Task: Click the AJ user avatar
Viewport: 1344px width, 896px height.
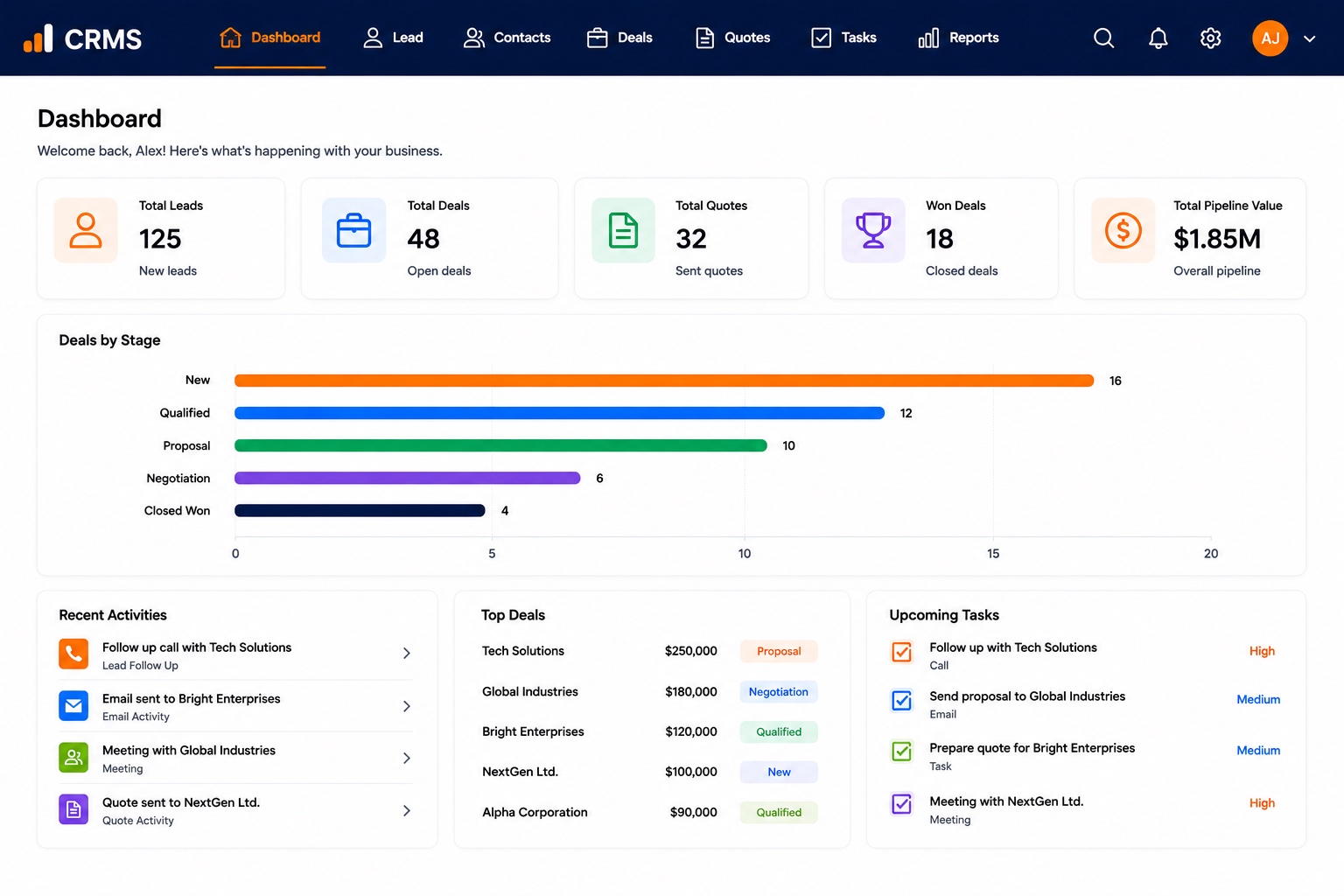Action: [1270, 38]
